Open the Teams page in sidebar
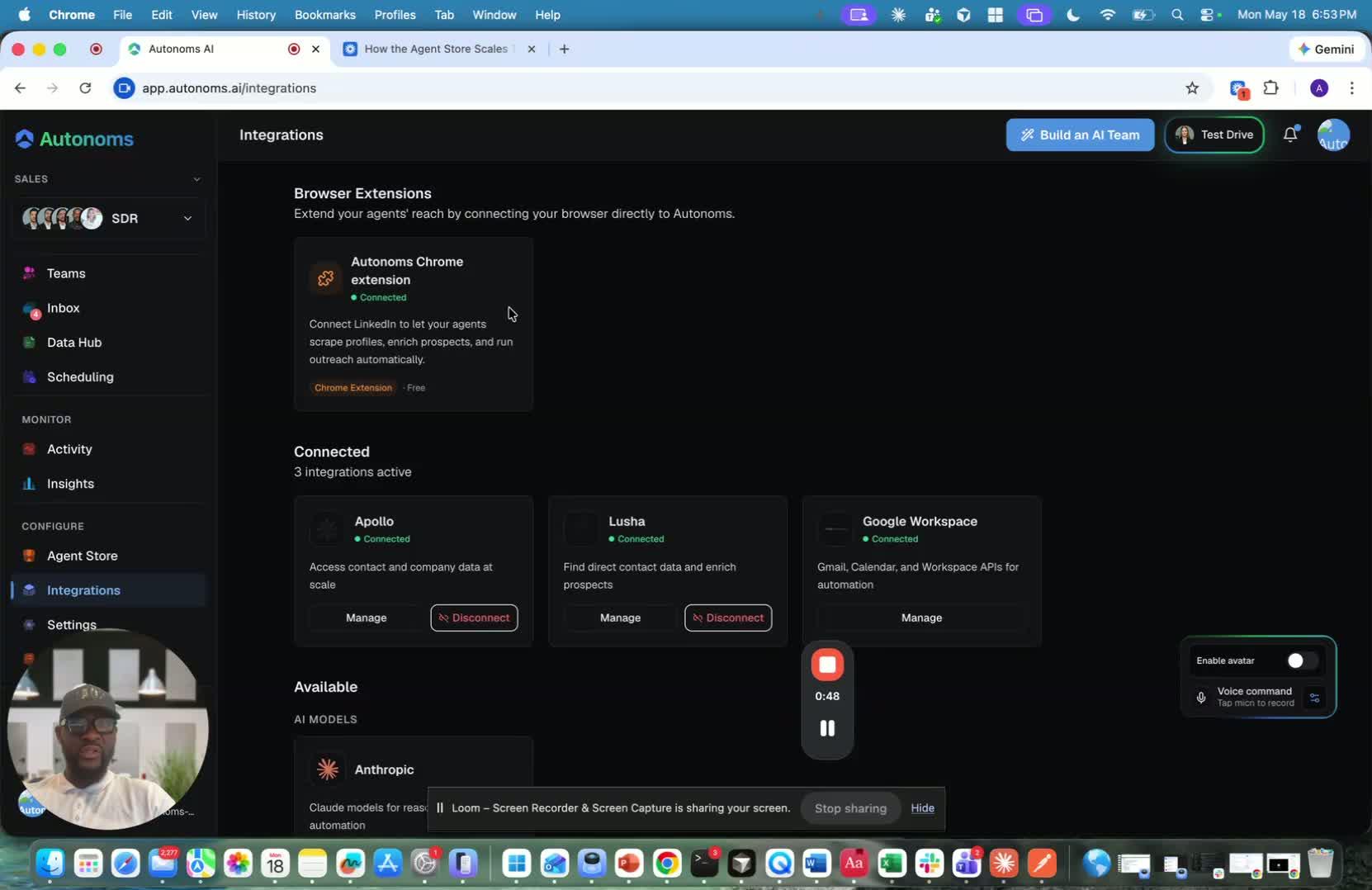Screen dimensions: 1372x890 pyautogui.click(x=66, y=273)
